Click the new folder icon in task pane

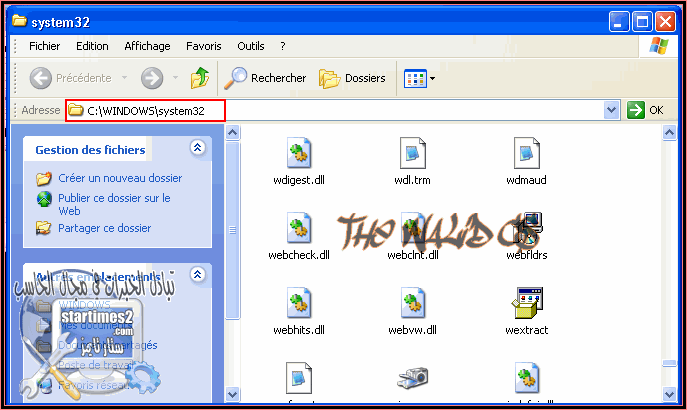click(44, 179)
